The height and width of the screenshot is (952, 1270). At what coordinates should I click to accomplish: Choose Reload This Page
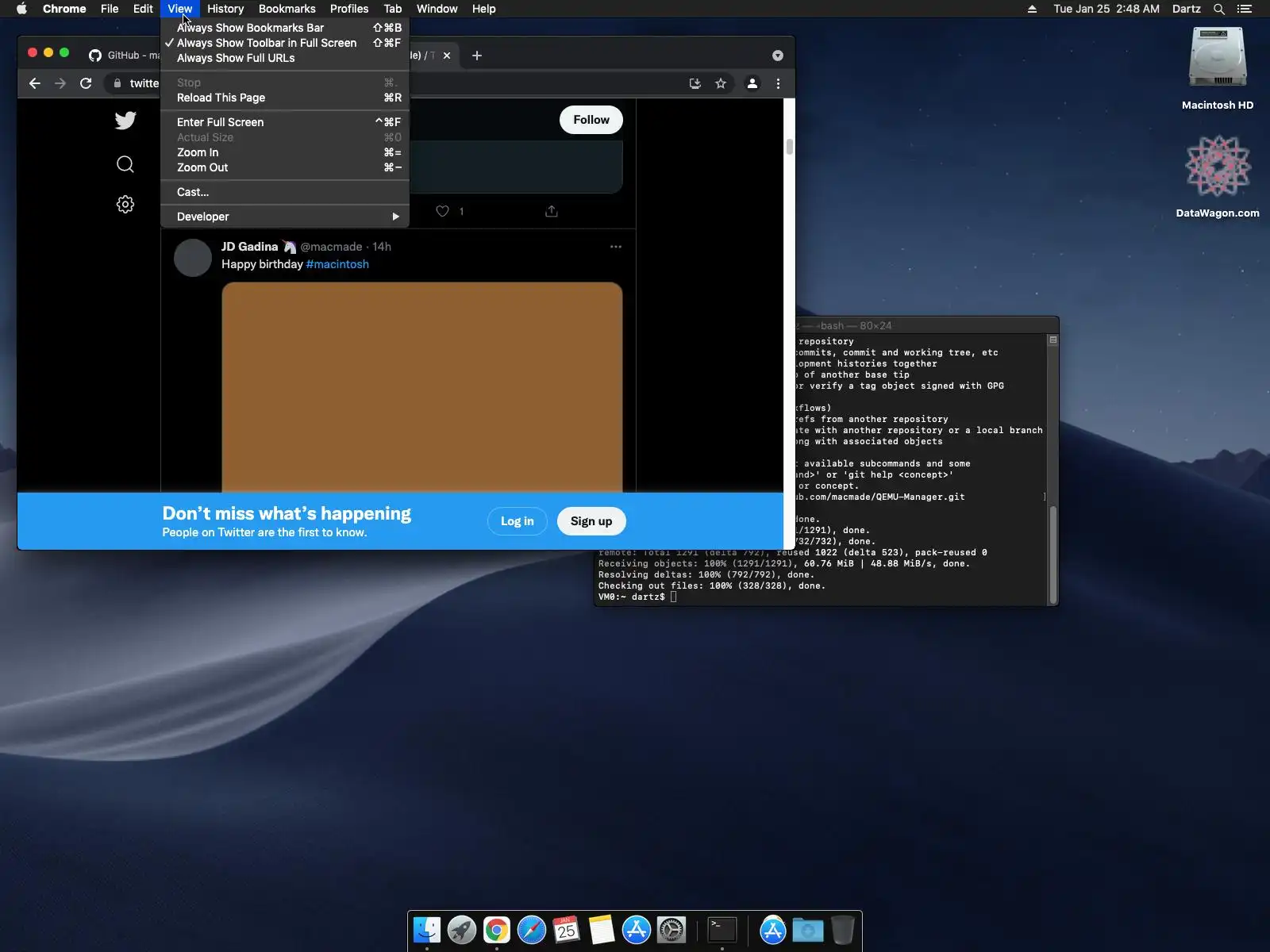tap(285, 98)
